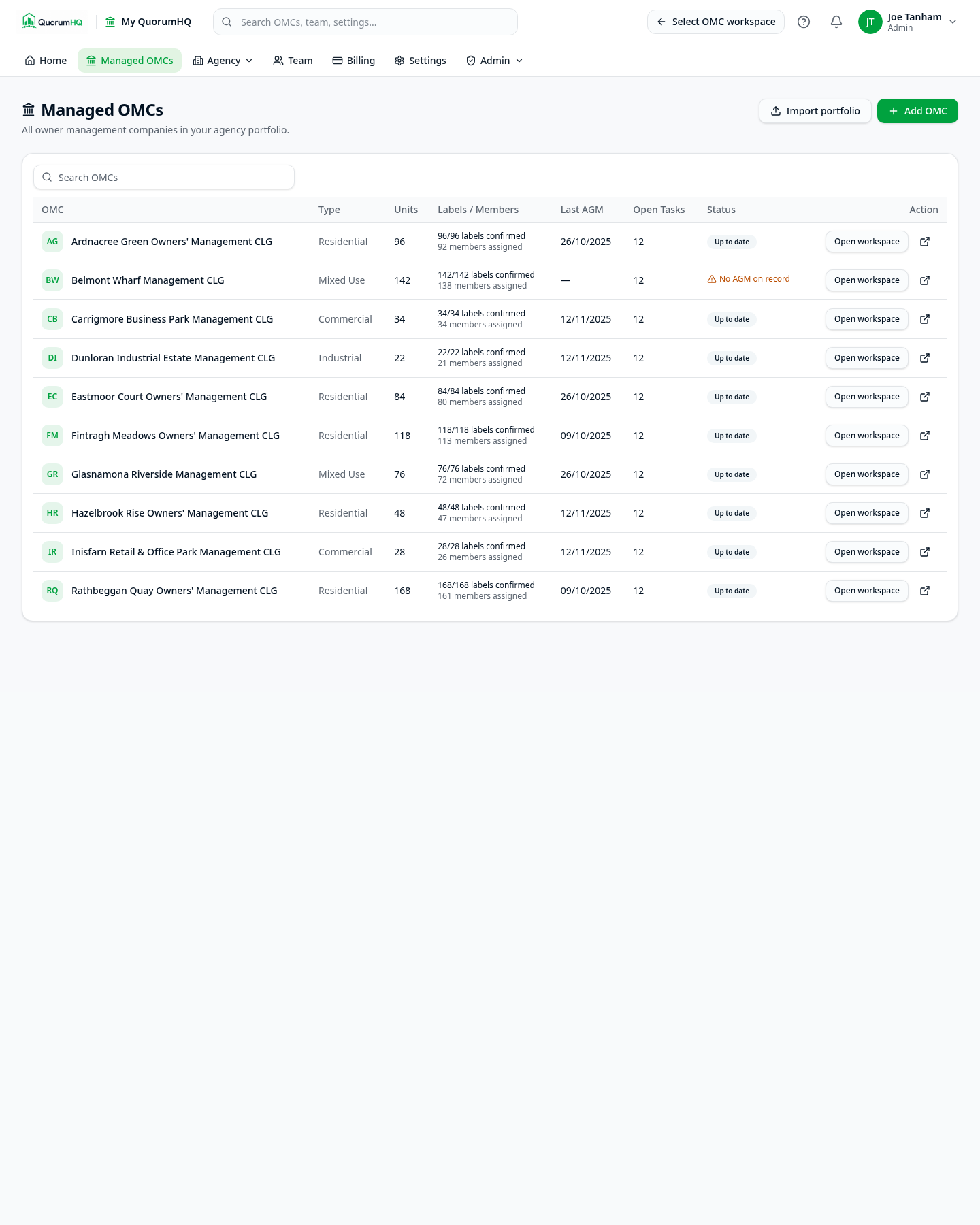Select the Managed OMCs tab

129,61
